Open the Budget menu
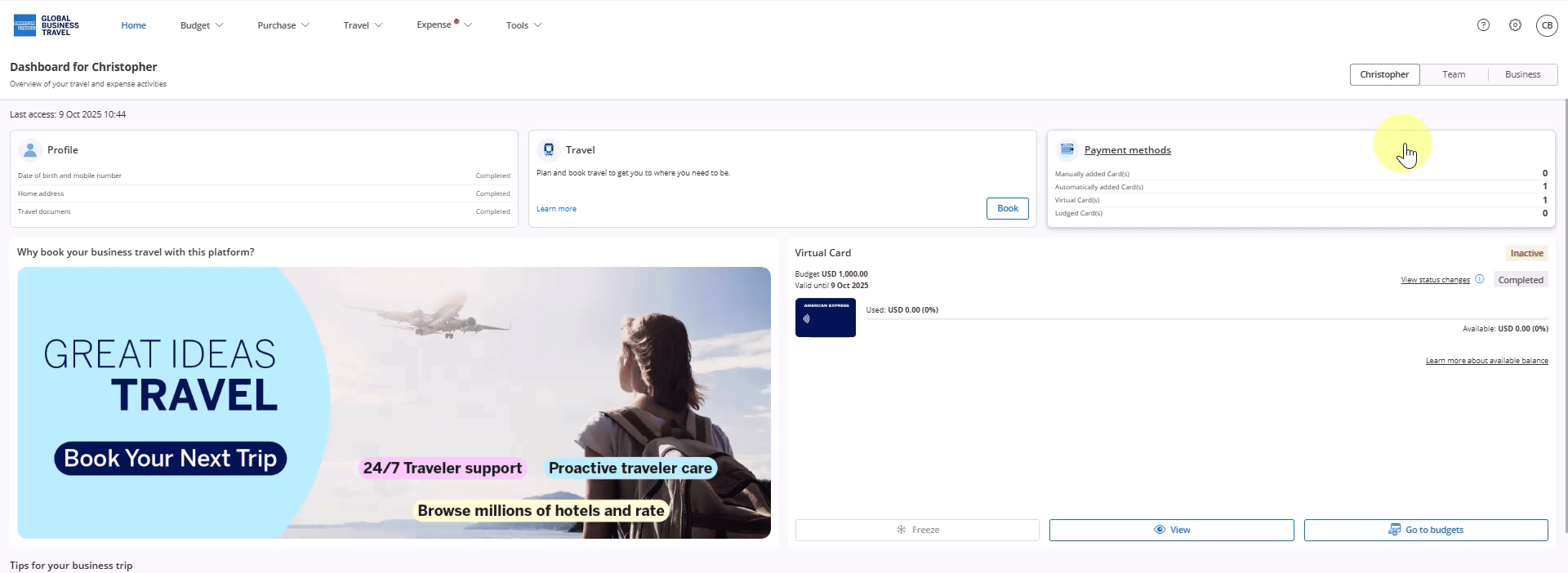 coord(202,25)
